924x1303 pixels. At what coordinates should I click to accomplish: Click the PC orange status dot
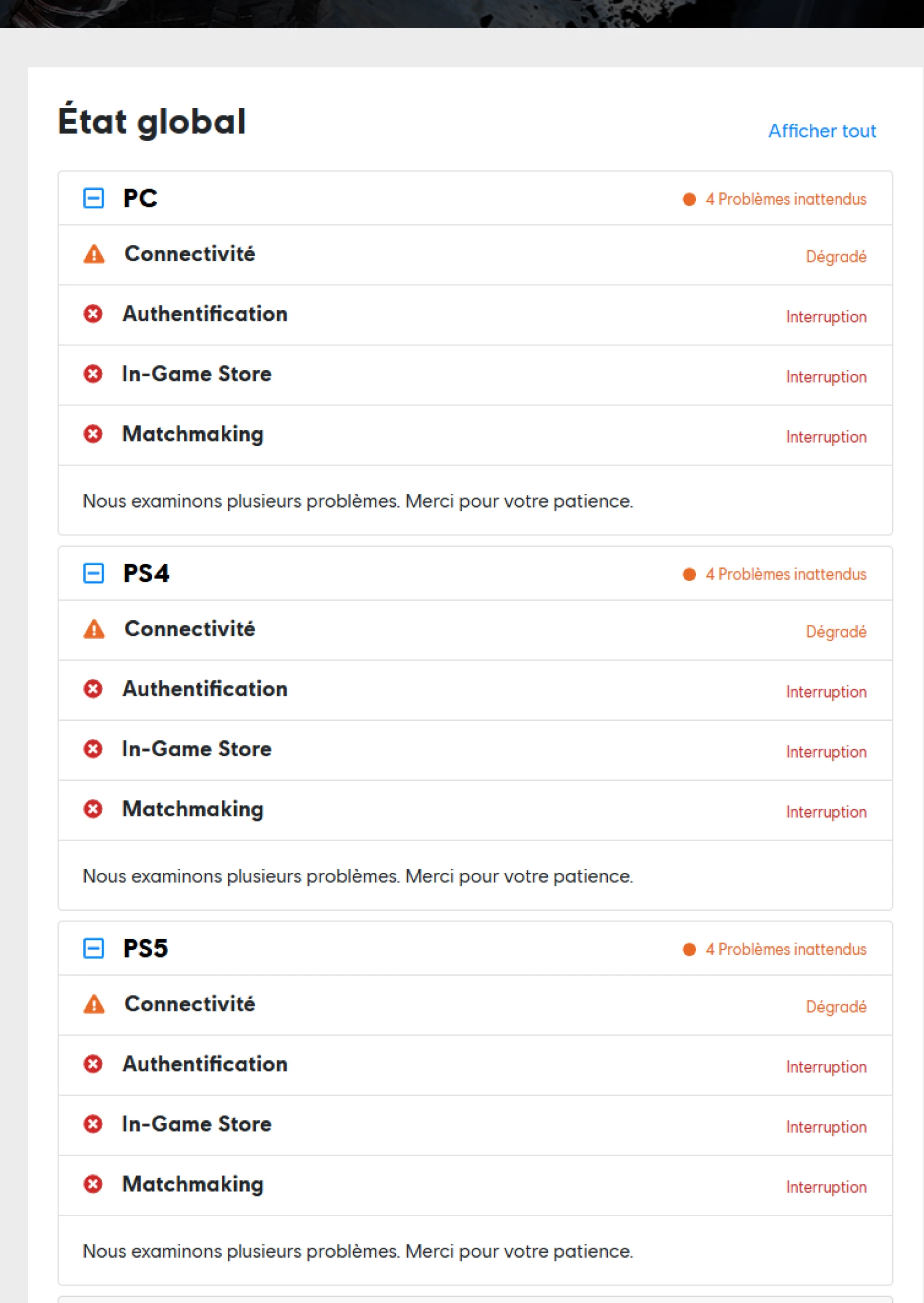coord(689,199)
